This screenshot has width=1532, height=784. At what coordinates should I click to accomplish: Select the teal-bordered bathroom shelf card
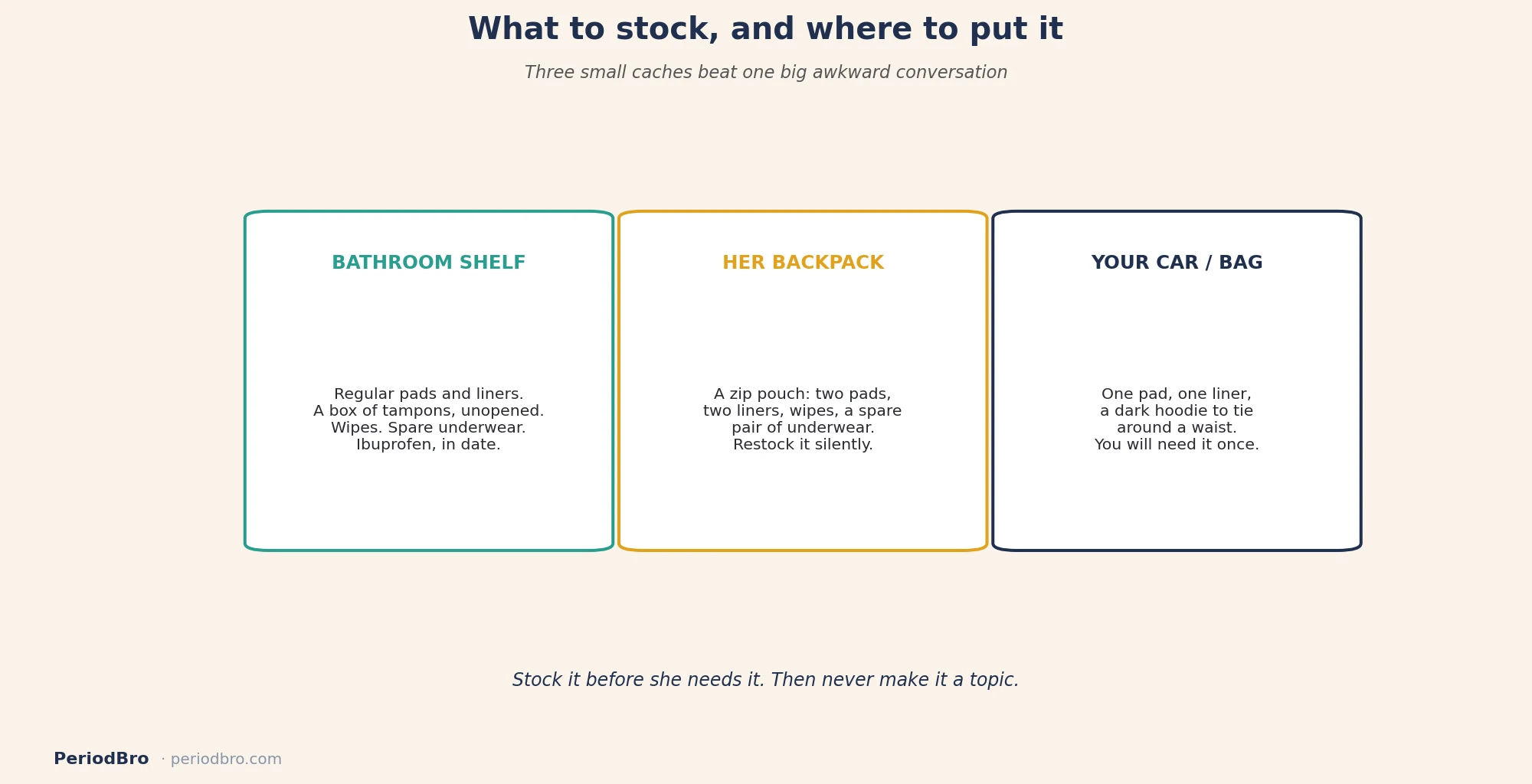click(429, 381)
